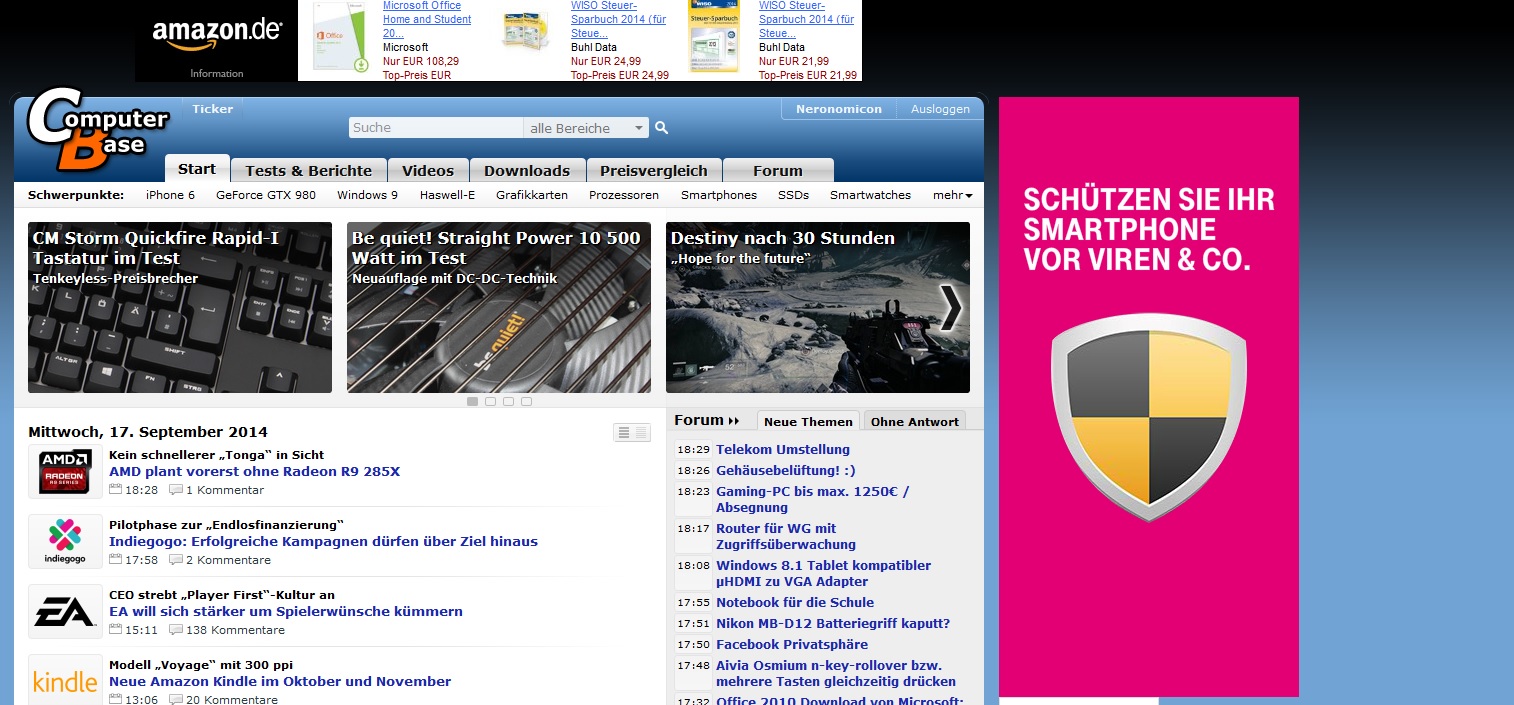Click inside the Suche search field
1514x705 pixels.
coord(436,128)
